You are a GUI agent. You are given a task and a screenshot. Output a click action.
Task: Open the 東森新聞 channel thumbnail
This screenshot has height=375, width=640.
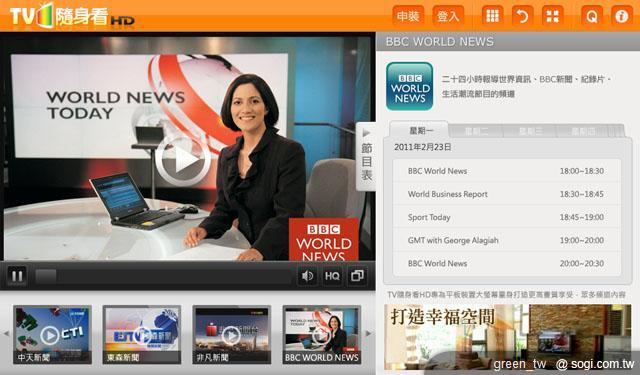point(142,335)
